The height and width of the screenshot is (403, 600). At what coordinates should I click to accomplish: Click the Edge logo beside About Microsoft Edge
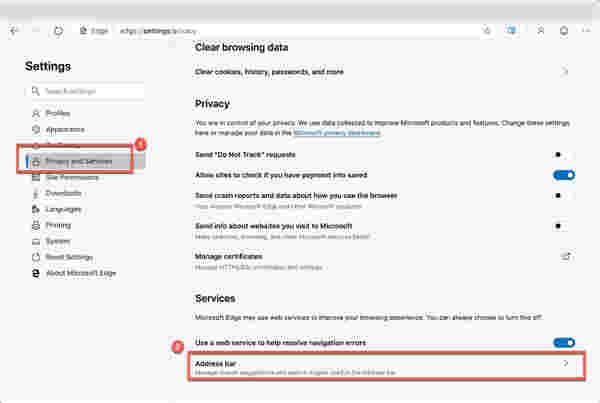click(37, 274)
